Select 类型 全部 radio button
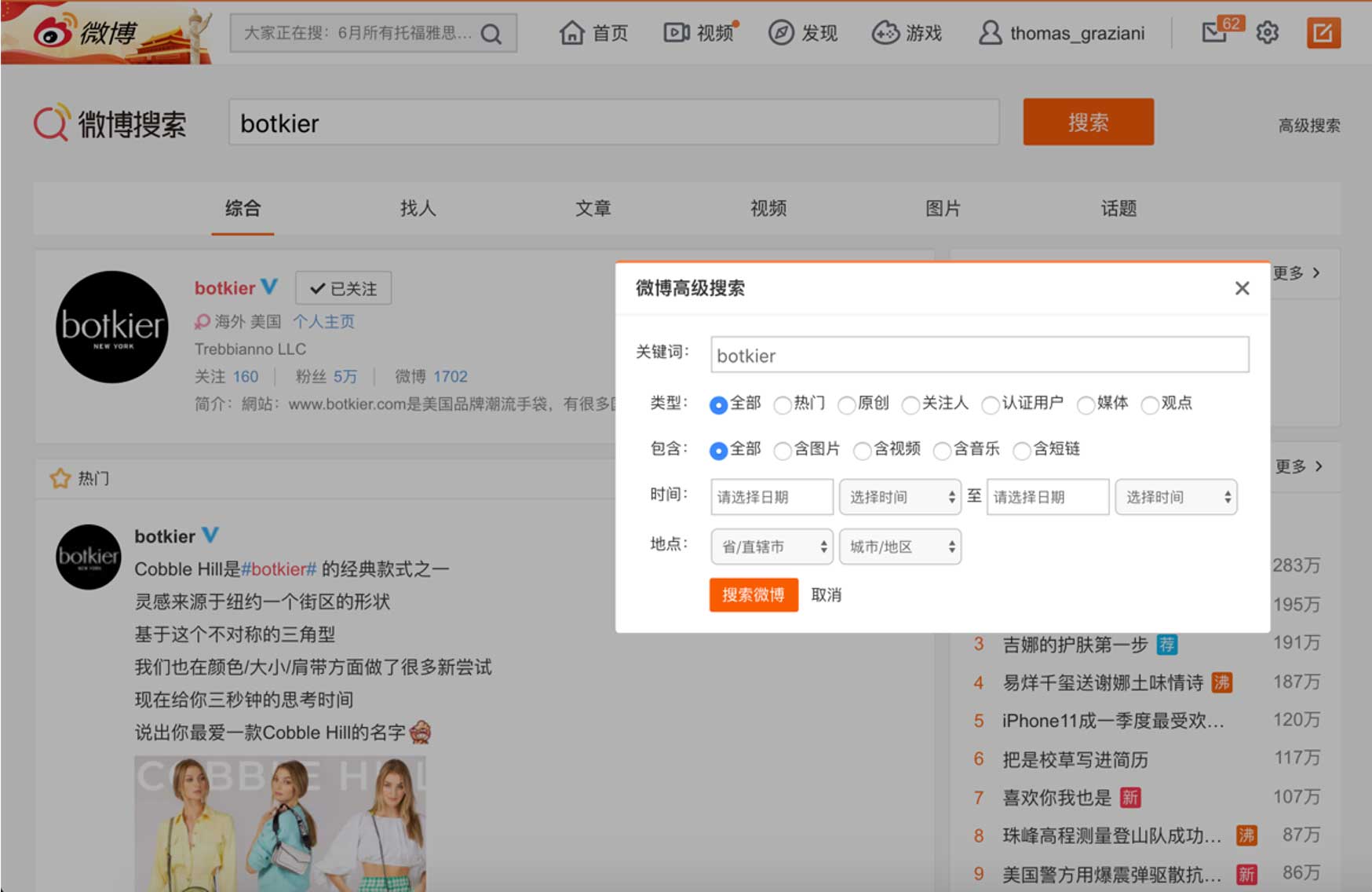The image size is (1372, 892). [x=717, y=404]
